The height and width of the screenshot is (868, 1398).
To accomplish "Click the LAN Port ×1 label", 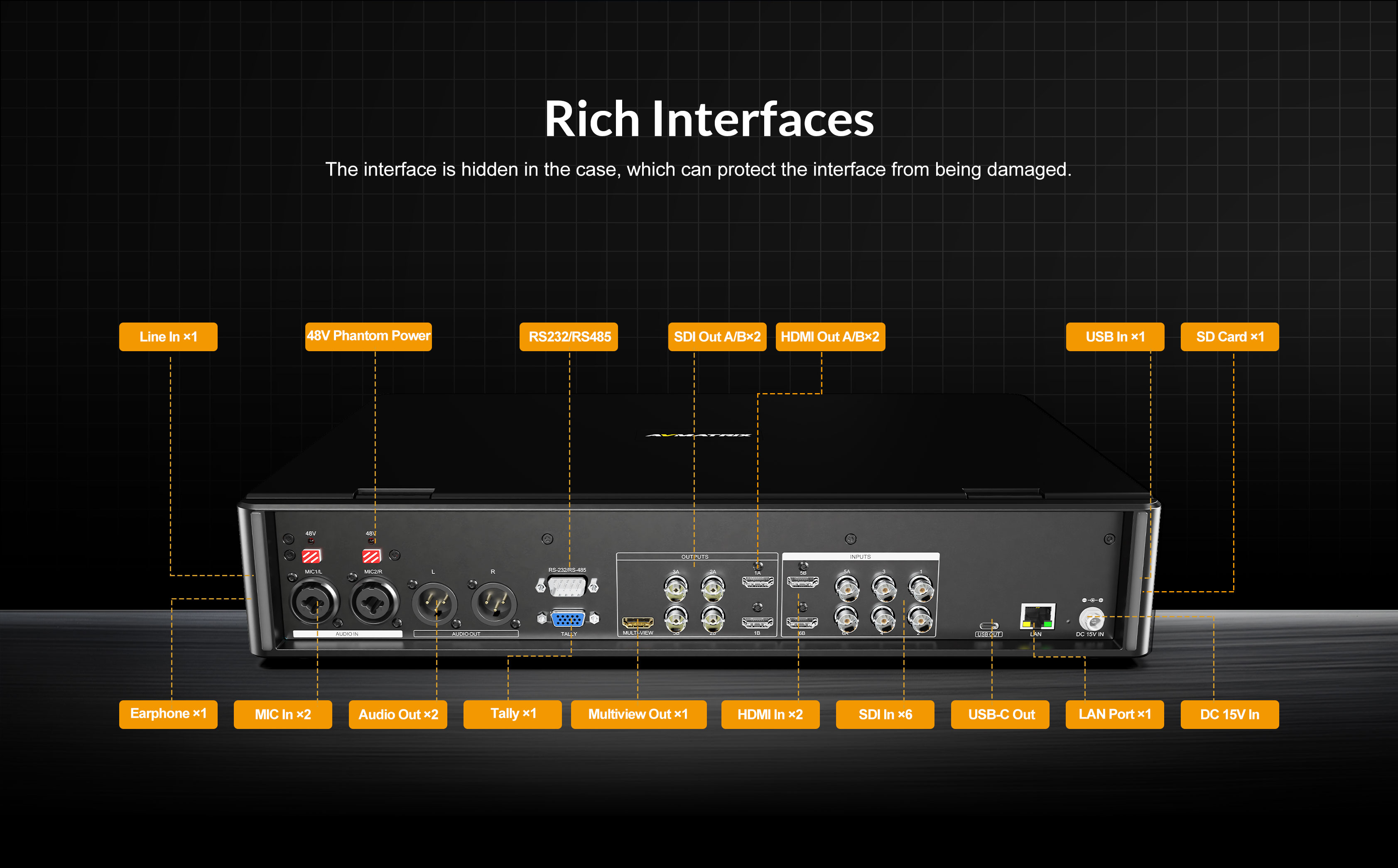I will pyautogui.click(x=1114, y=714).
